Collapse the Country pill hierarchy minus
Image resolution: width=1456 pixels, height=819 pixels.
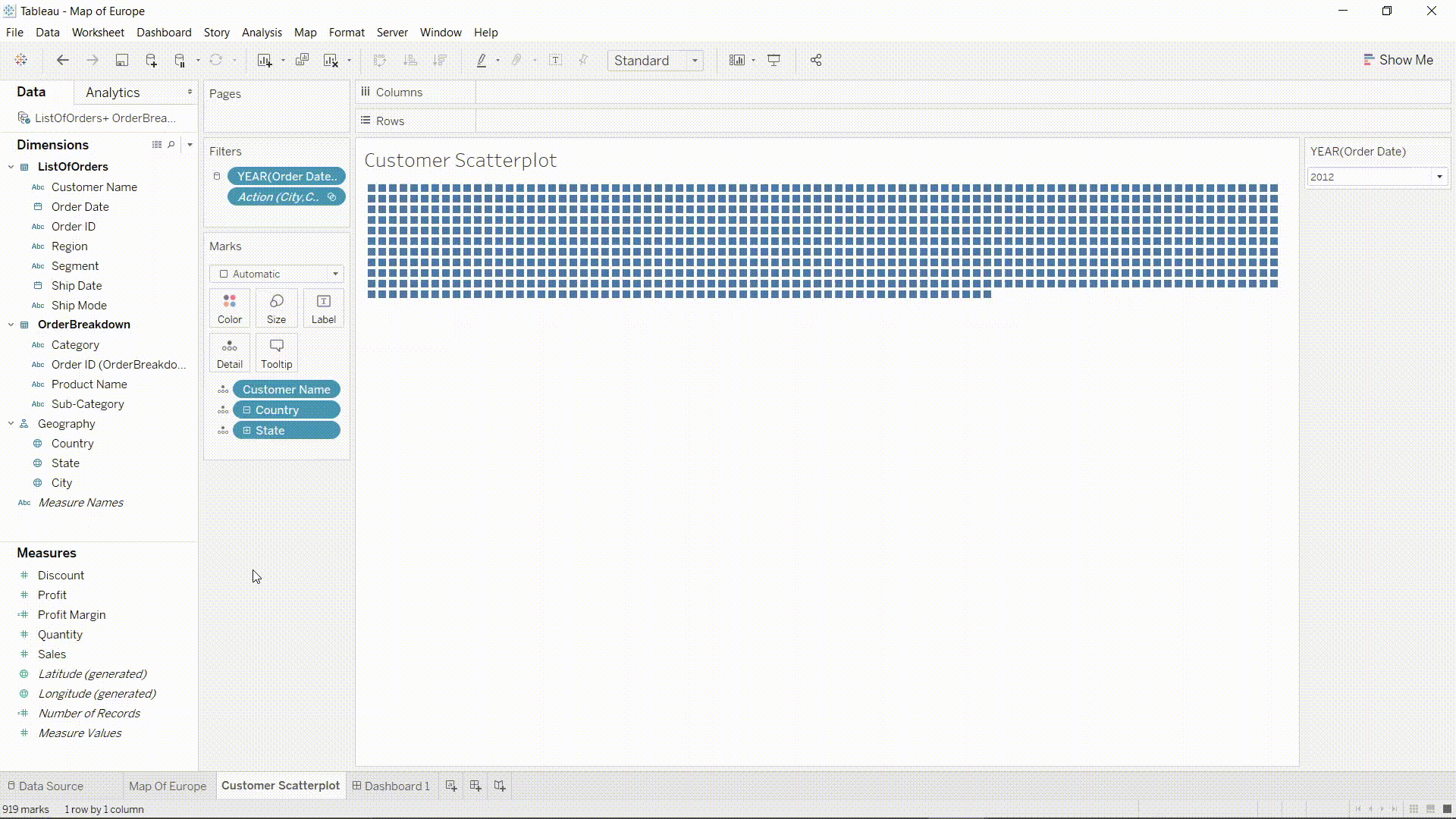pyautogui.click(x=246, y=410)
